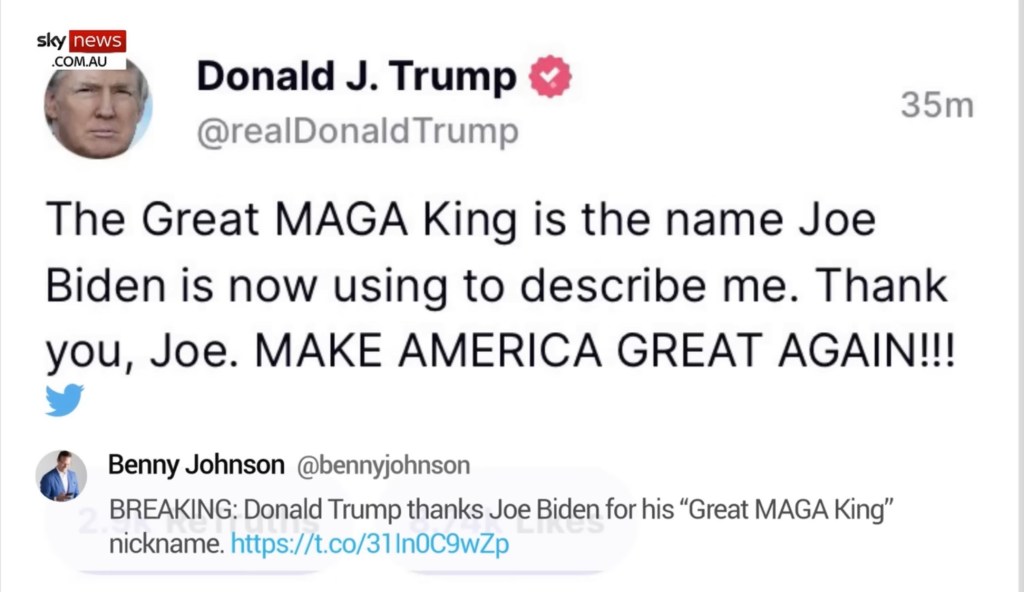Open Donald J. Trump's profile picture
This screenshot has height=592, width=1024.
tap(97, 112)
